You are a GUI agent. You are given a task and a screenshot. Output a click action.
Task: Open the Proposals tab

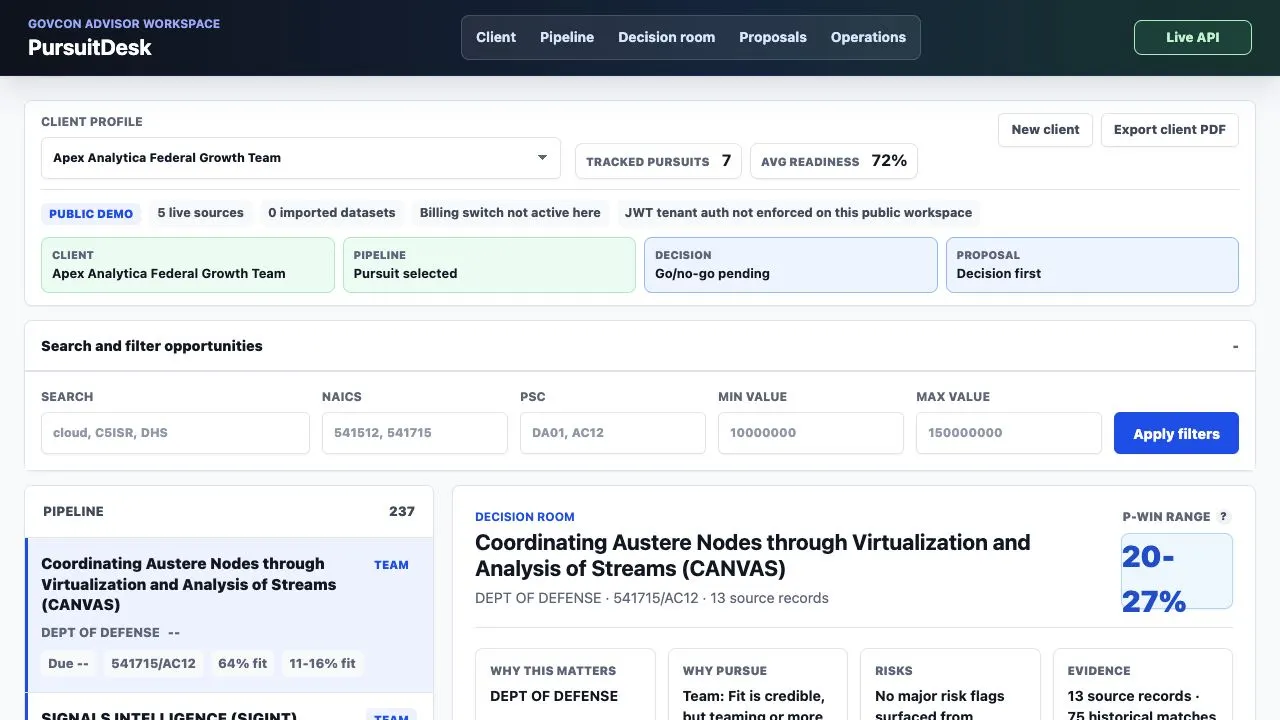773,37
